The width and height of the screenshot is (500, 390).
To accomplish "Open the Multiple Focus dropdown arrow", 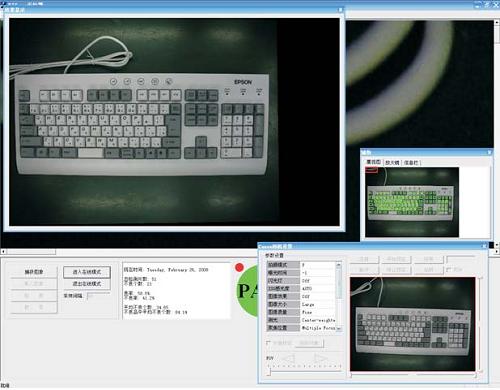I will (x=339, y=328).
